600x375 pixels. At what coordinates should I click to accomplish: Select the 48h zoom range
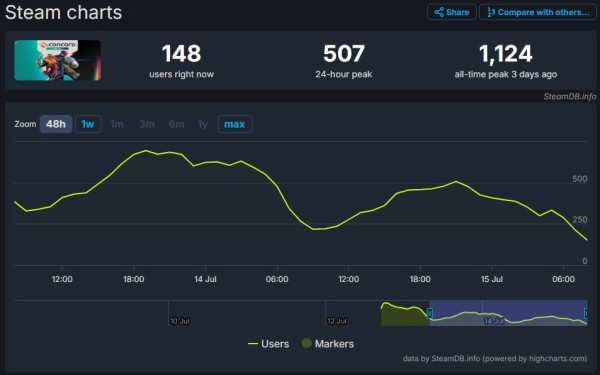56,124
